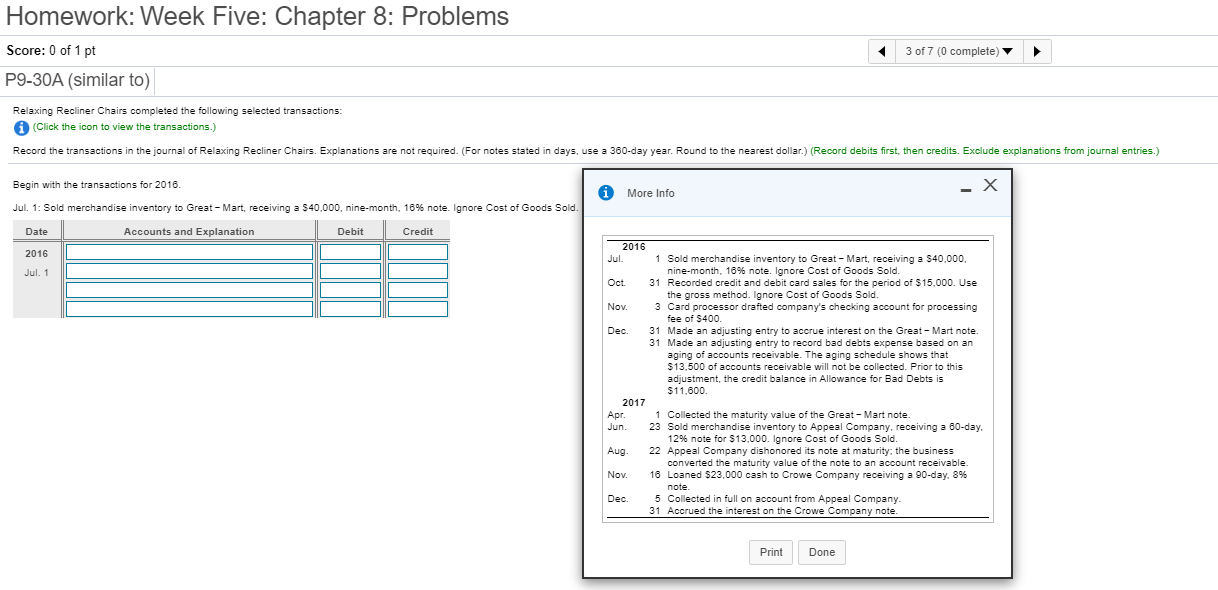Select the Homework: Week Five page heading
The width and height of the screenshot is (1218, 590).
point(258,17)
